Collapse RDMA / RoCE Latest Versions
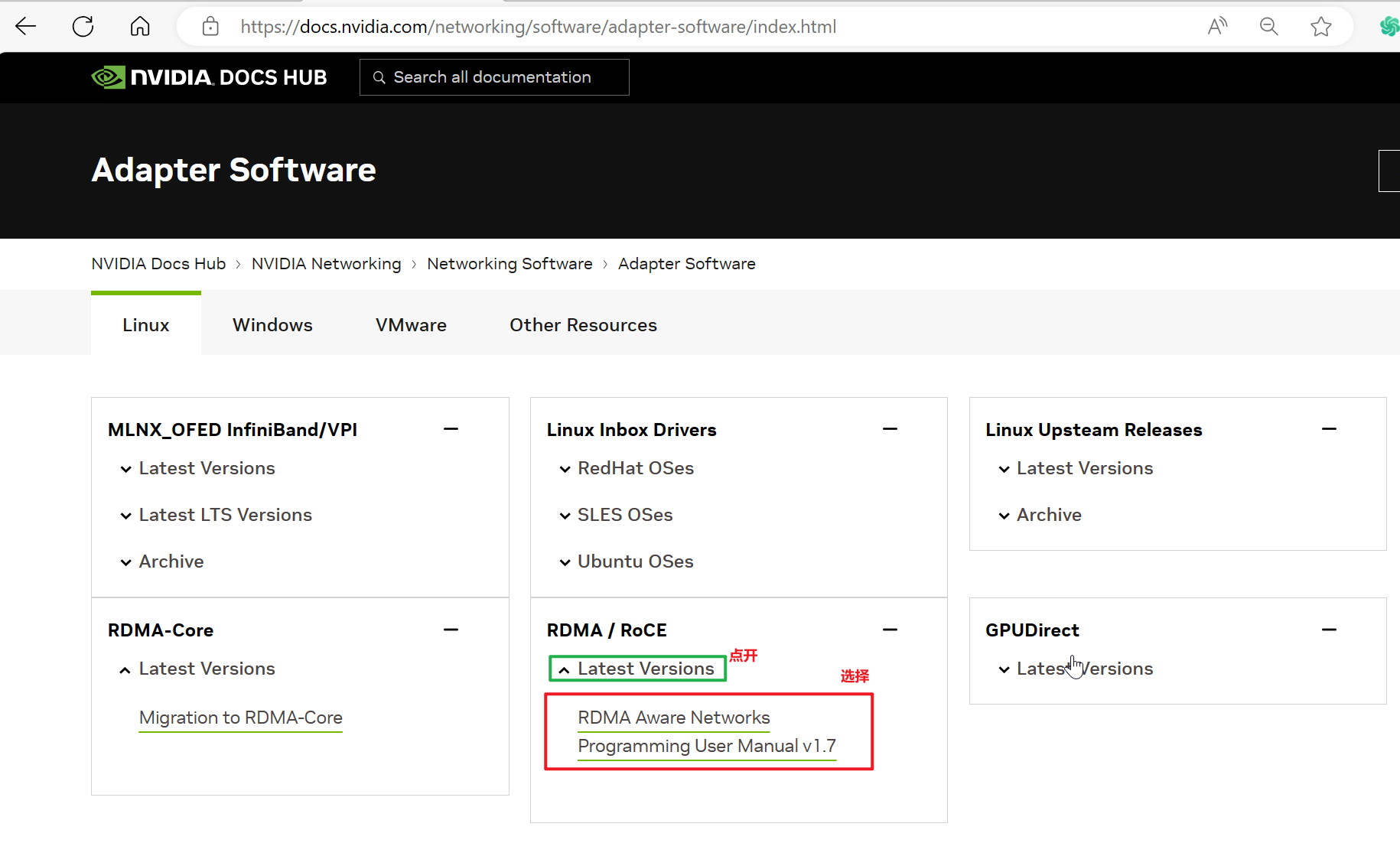The height and width of the screenshot is (843, 1400). (x=637, y=669)
